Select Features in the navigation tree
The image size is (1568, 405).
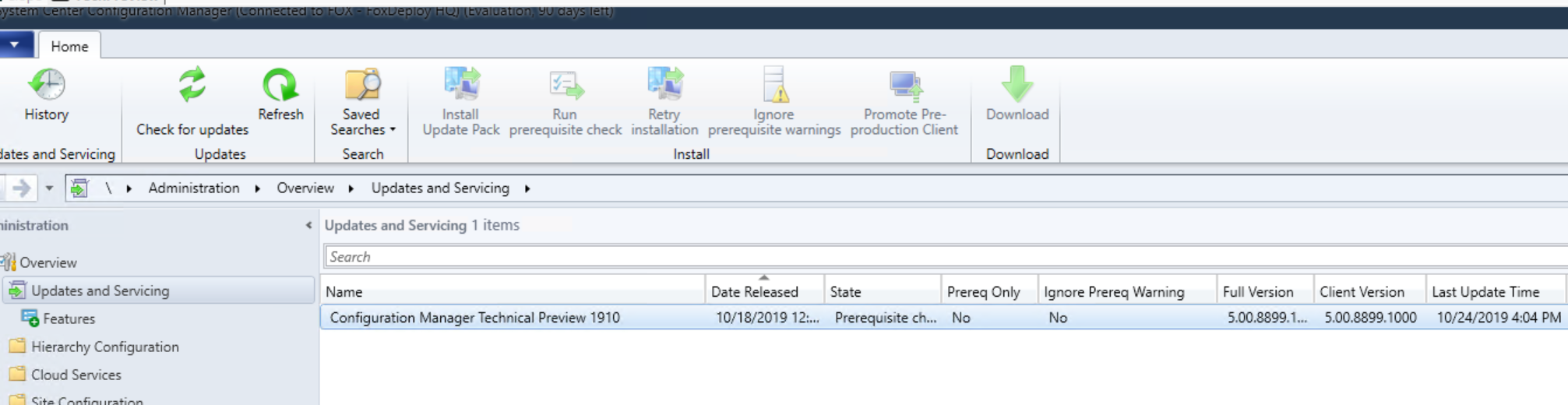69,319
